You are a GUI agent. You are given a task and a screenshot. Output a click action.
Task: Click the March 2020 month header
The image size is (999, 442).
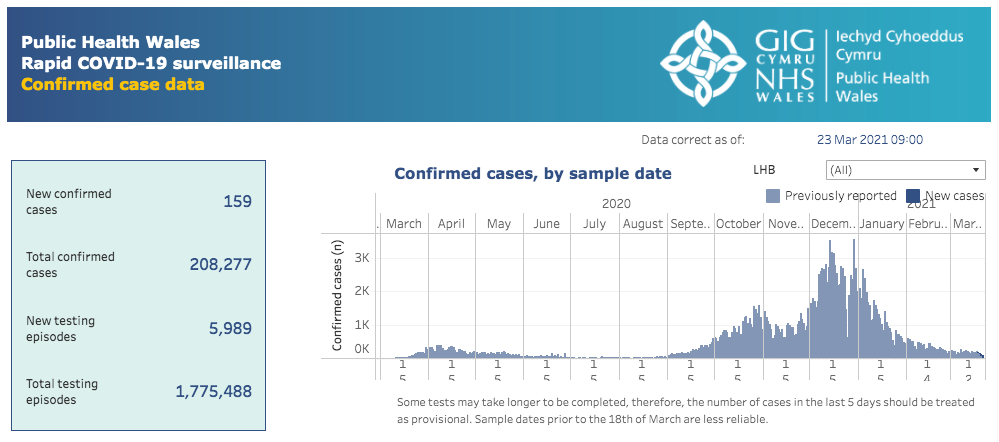(404, 224)
